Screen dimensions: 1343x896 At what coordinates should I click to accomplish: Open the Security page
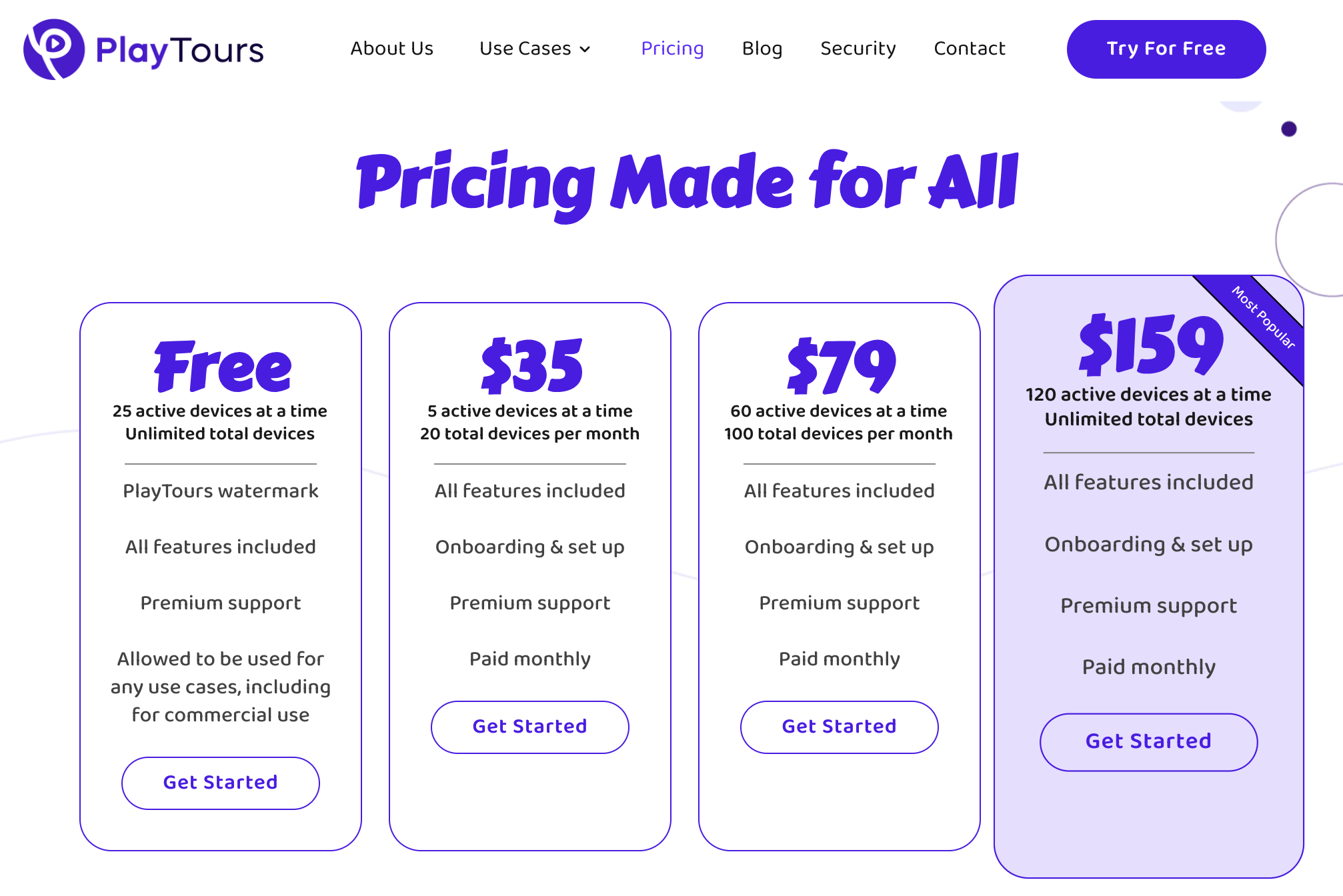coord(858,49)
